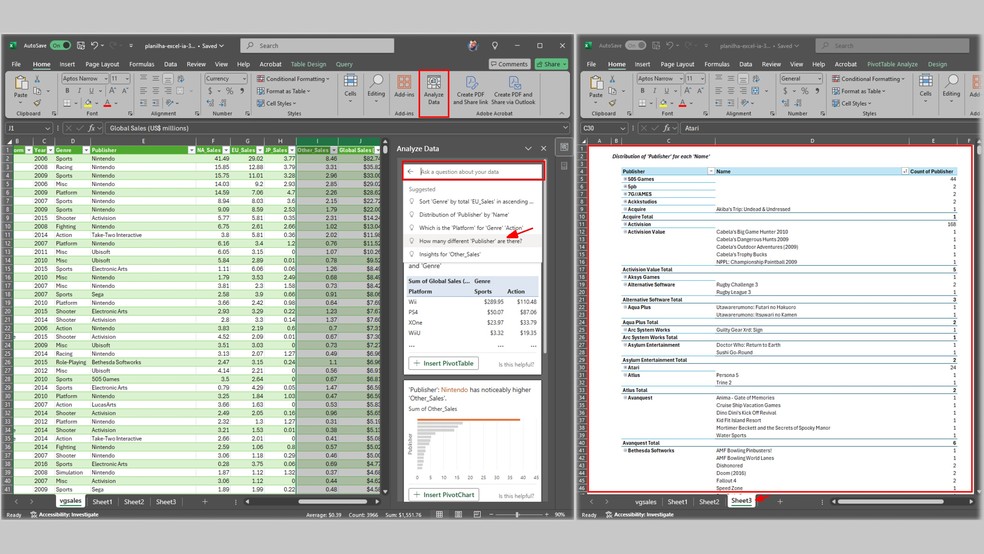Select Page Break Preview in left status bar
Screen dimensions: 984x554
pyautogui.click(x=477, y=514)
